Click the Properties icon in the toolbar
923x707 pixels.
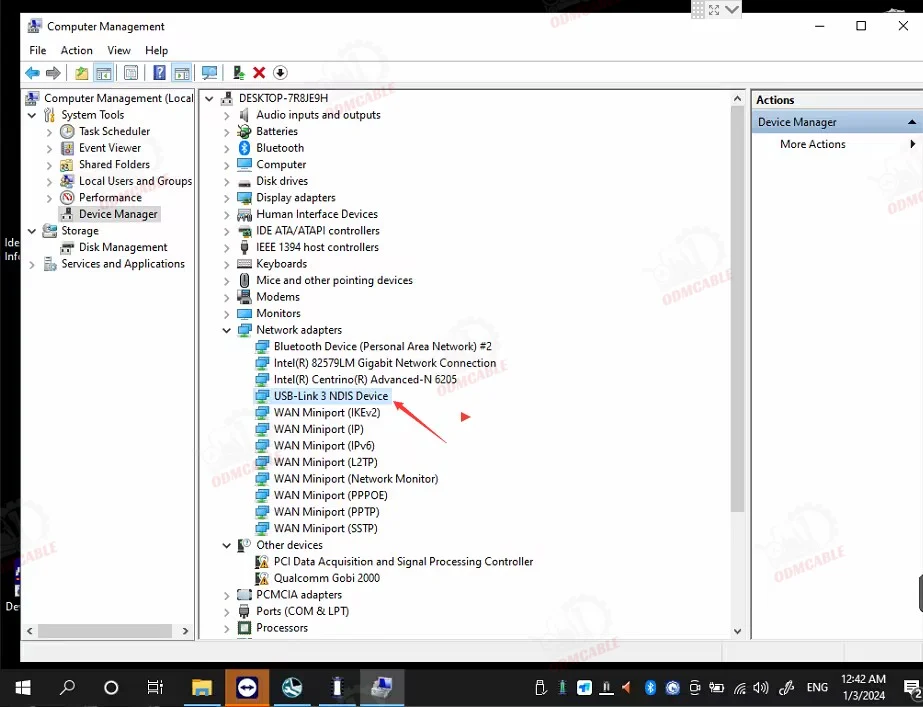pos(130,73)
